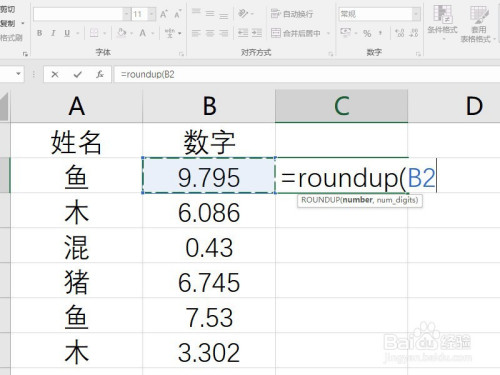Align text to bottom
500x375 pixels.
224,15
